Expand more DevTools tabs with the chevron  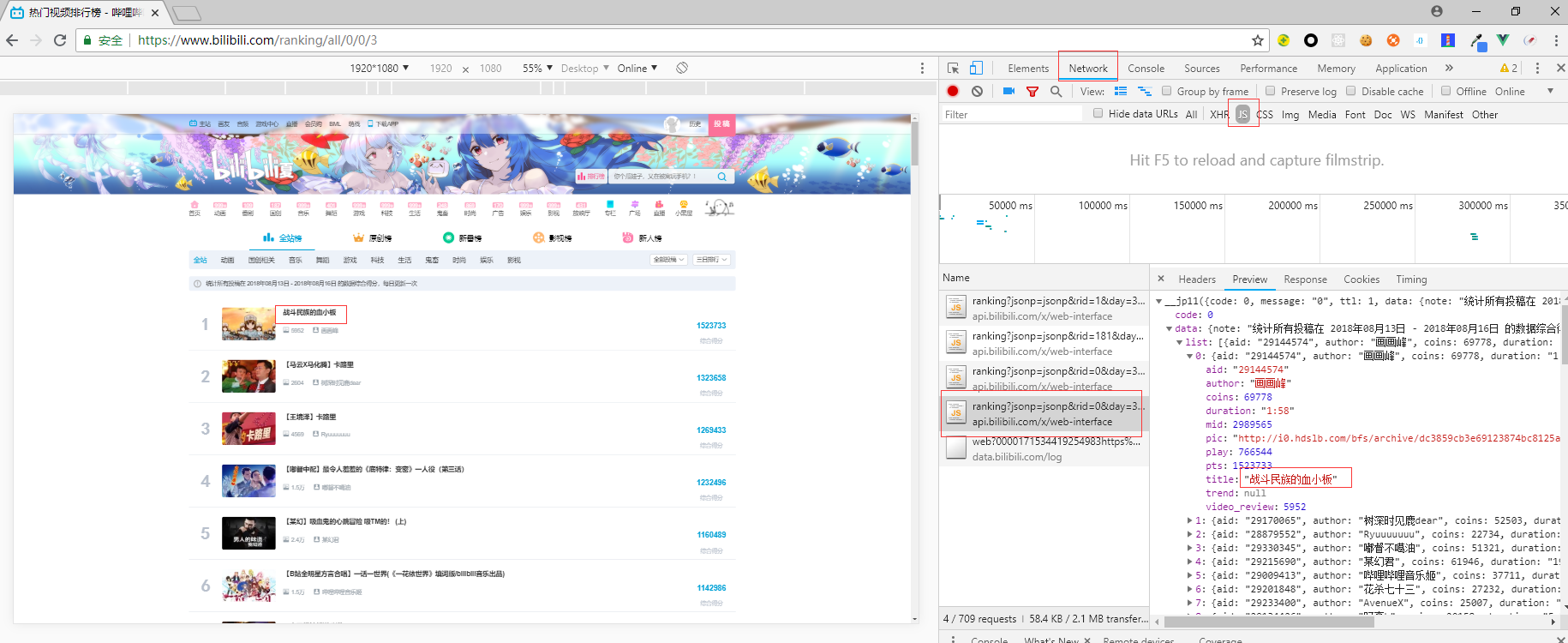(1449, 68)
